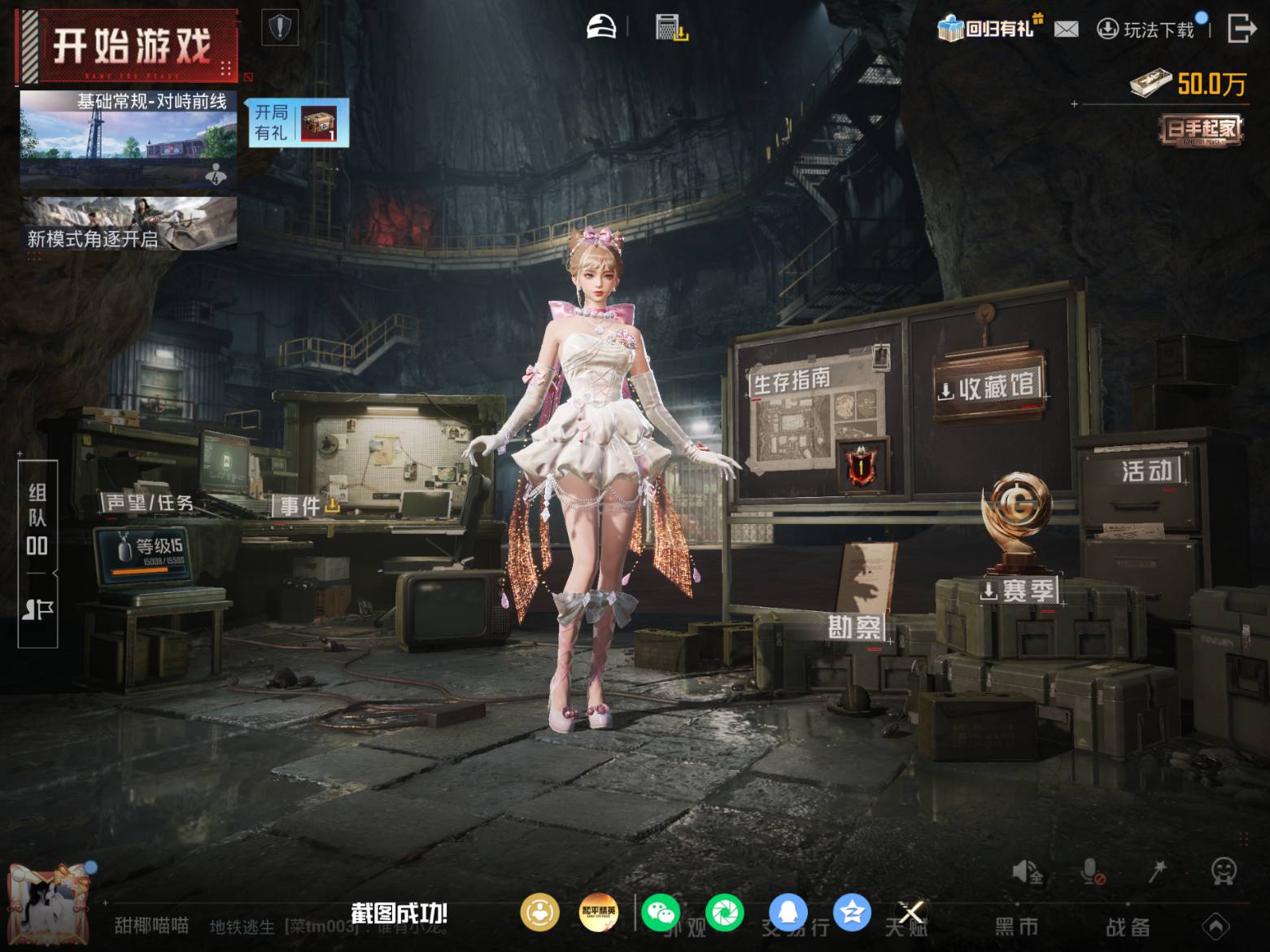Open the shield alert icon
Image resolution: width=1270 pixels, height=952 pixels.
click(280, 28)
